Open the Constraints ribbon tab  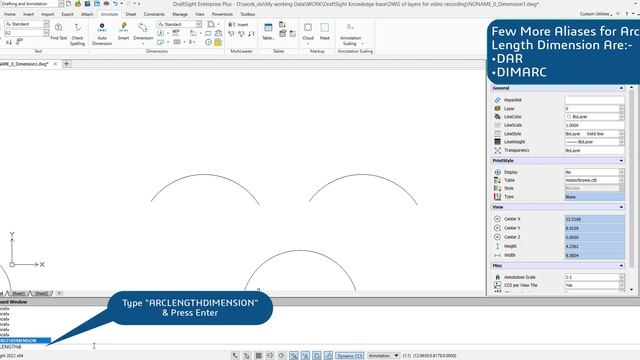pos(154,14)
